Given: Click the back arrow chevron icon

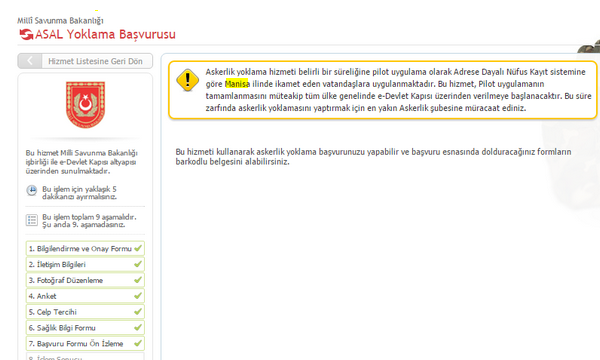Looking at the screenshot, I should (29, 61).
